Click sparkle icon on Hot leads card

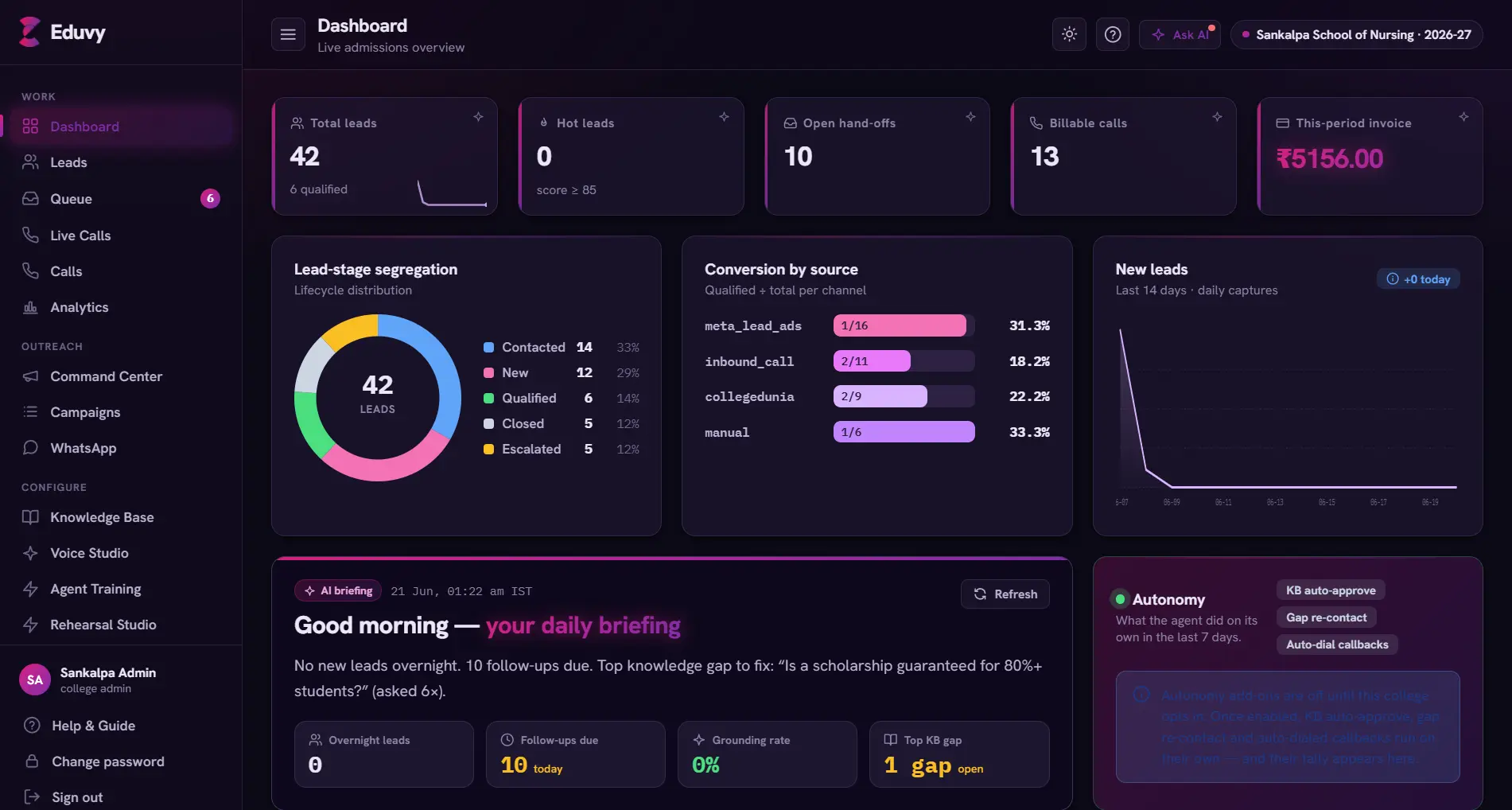click(724, 117)
